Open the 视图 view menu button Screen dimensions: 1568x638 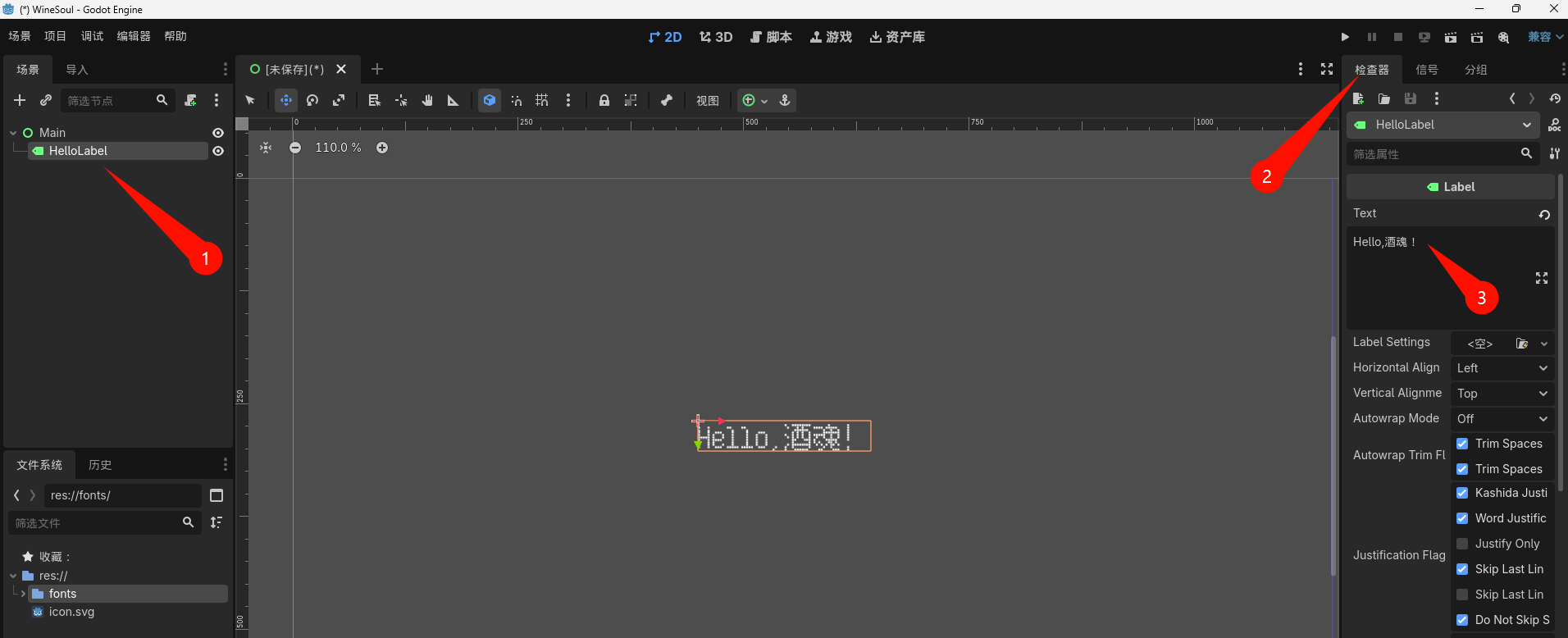708,100
